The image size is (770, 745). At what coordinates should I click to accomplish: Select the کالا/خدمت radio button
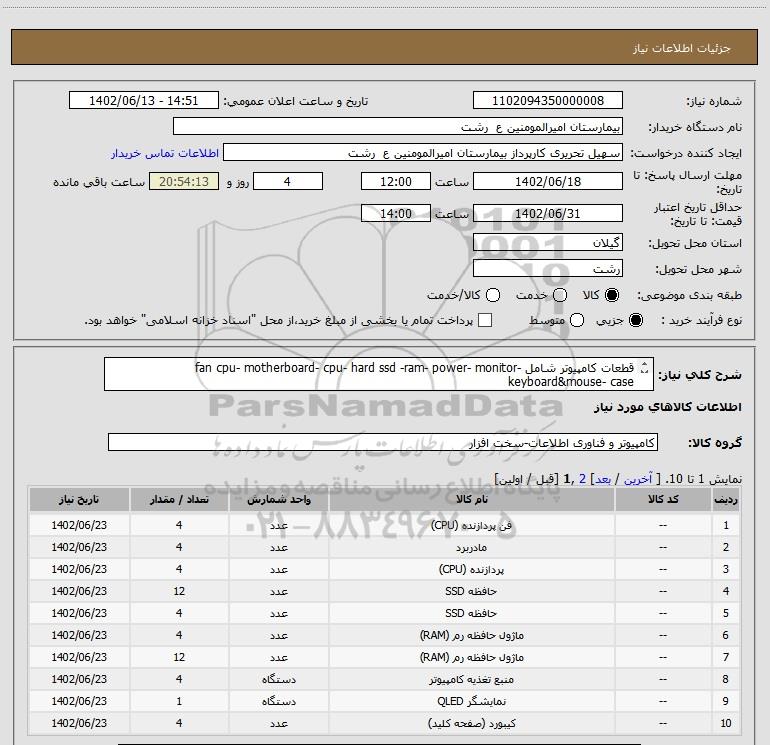tap(493, 295)
